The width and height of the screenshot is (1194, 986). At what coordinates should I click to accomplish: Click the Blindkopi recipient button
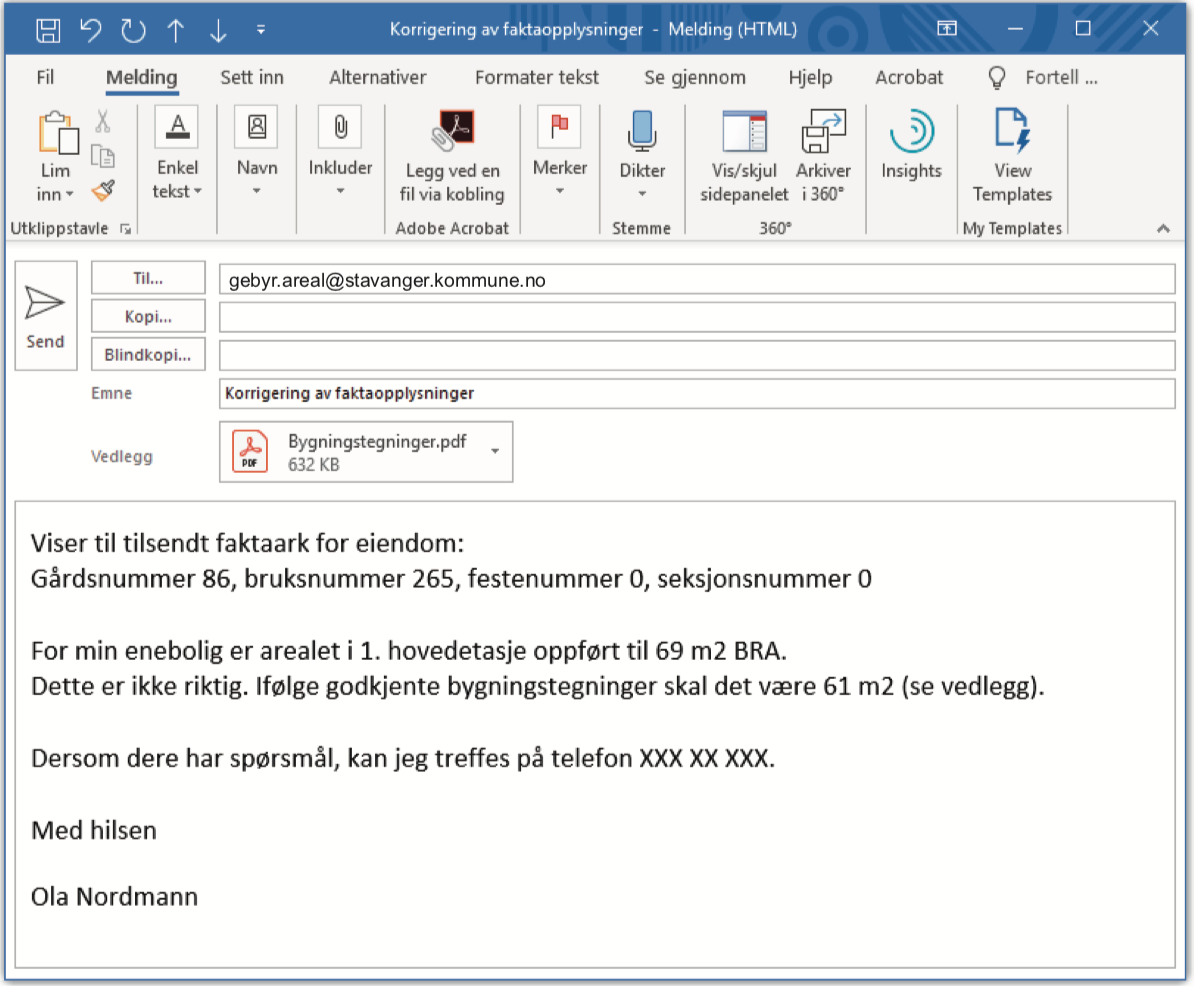[x=147, y=354]
